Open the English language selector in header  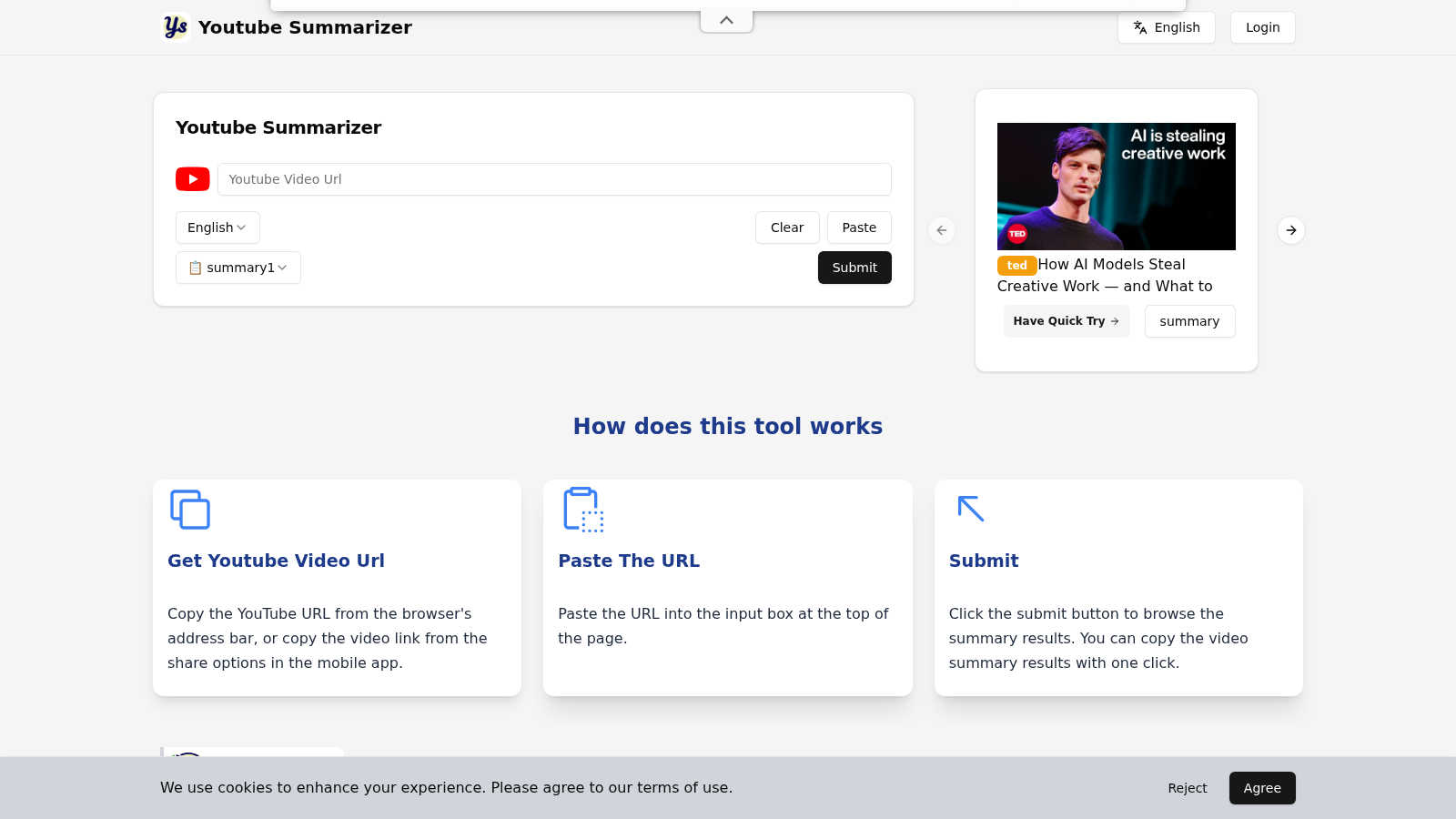1167,27
